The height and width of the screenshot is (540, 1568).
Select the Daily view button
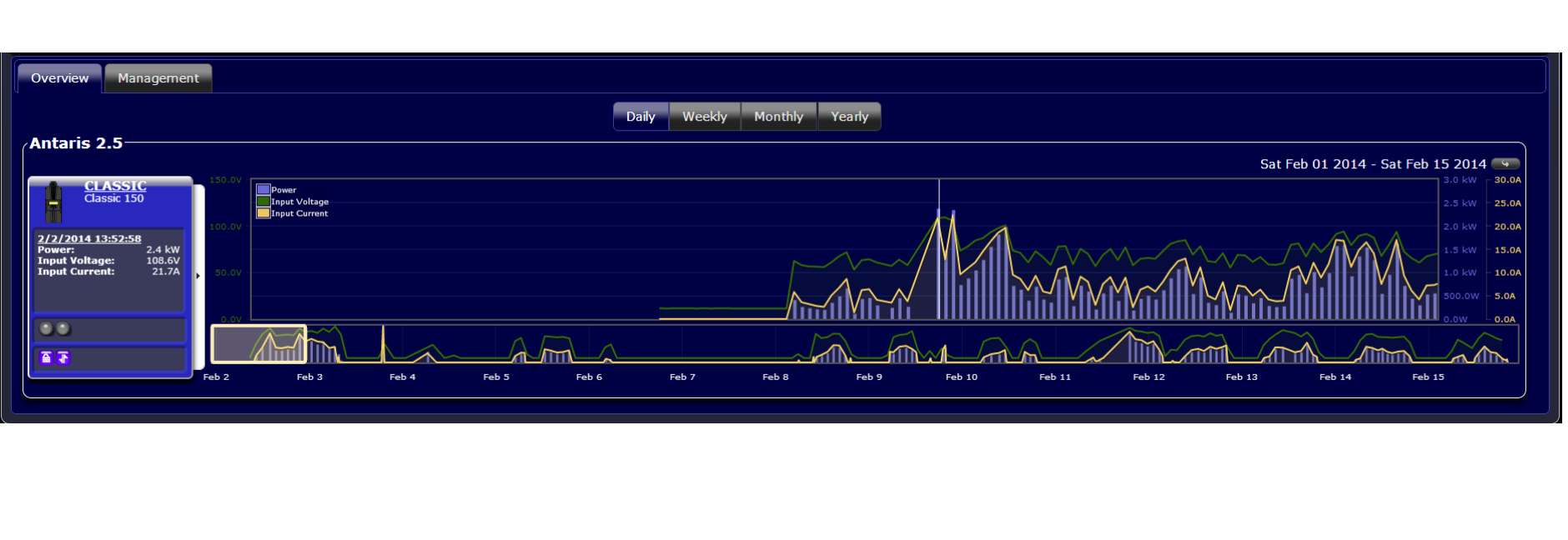click(640, 117)
